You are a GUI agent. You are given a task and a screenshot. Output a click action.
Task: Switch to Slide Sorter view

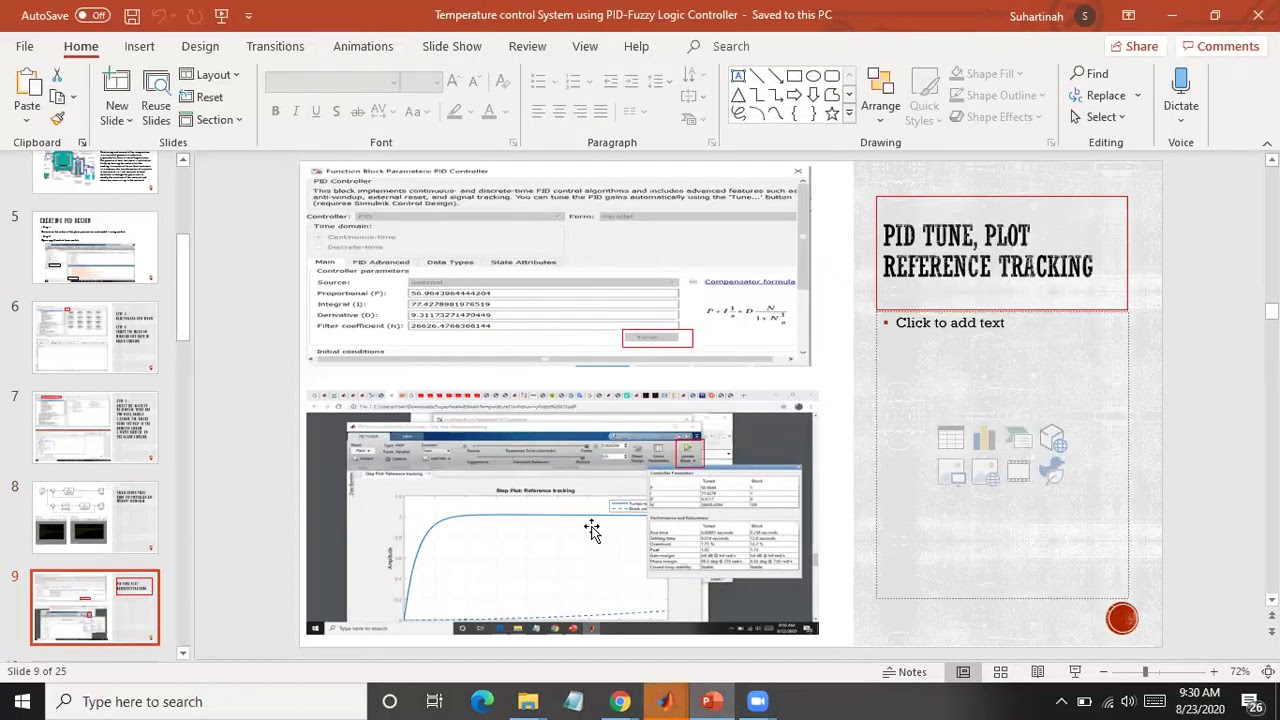(x=1000, y=672)
